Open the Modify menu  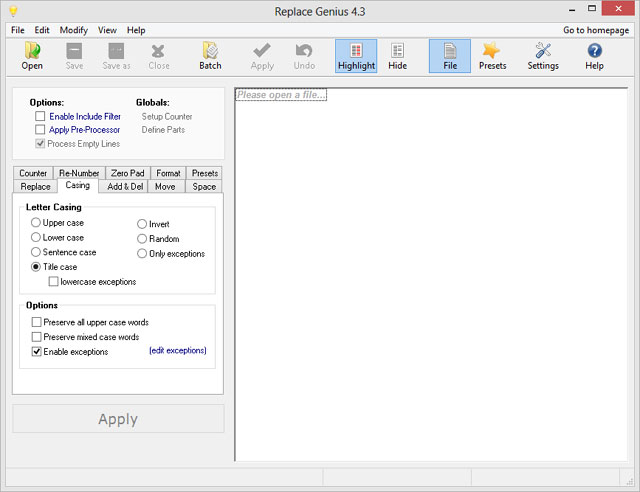coord(73,30)
